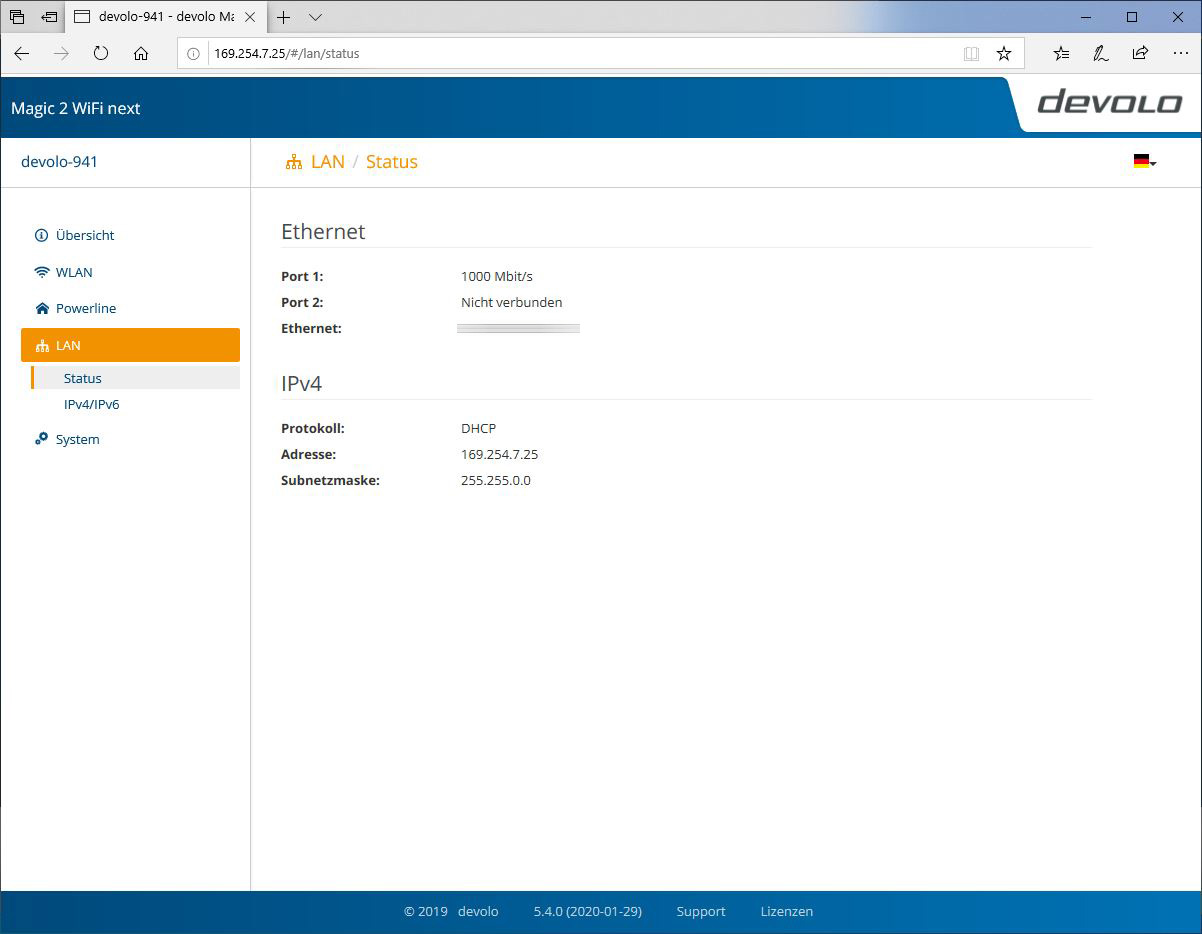The image size is (1202, 934).
Task: Click the Magic 2 WiFi next title
Action: click(76, 108)
